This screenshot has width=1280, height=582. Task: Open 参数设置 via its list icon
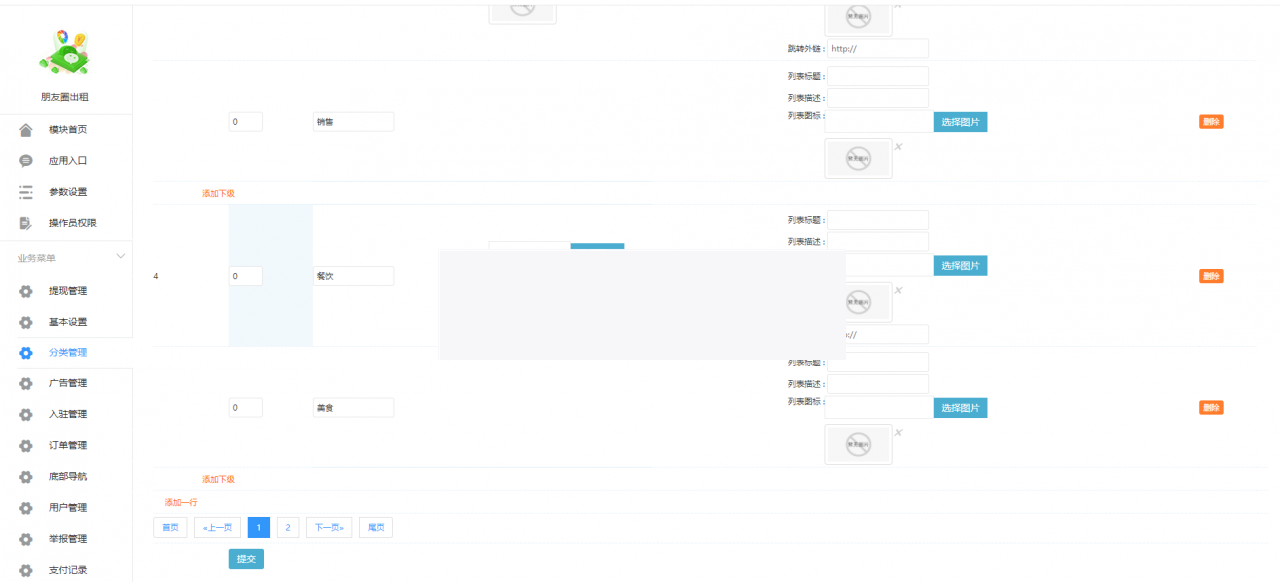24,191
